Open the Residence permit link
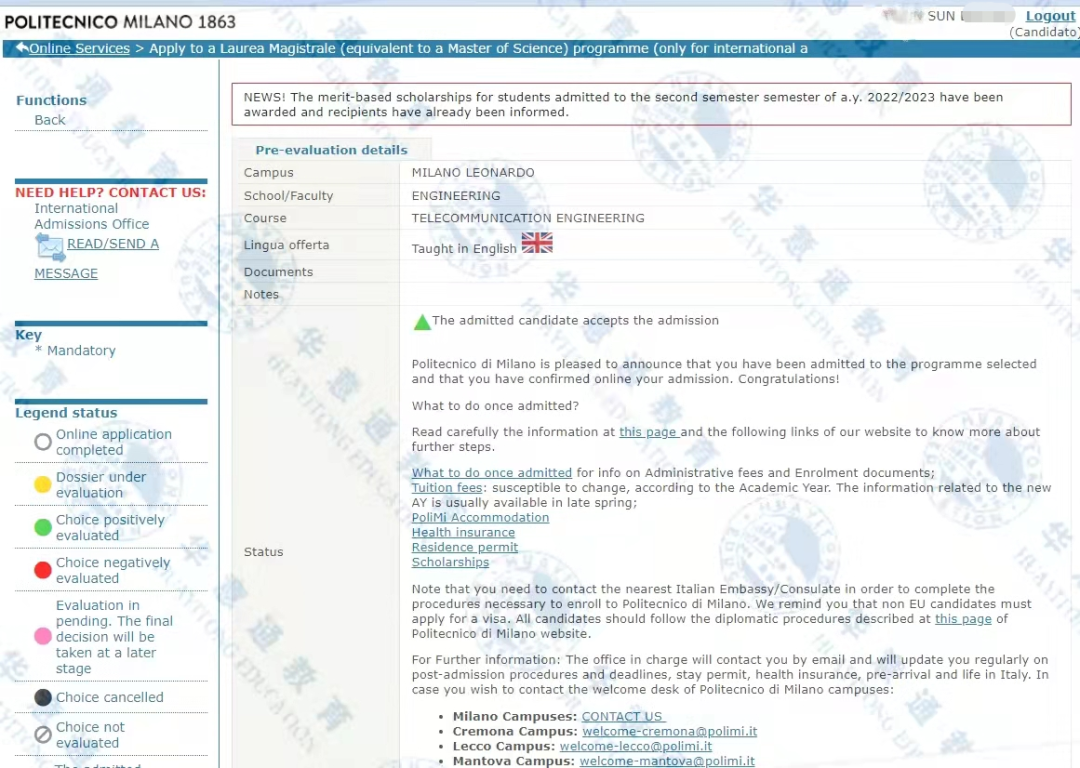 pyautogui.click(x=465, y=547)
